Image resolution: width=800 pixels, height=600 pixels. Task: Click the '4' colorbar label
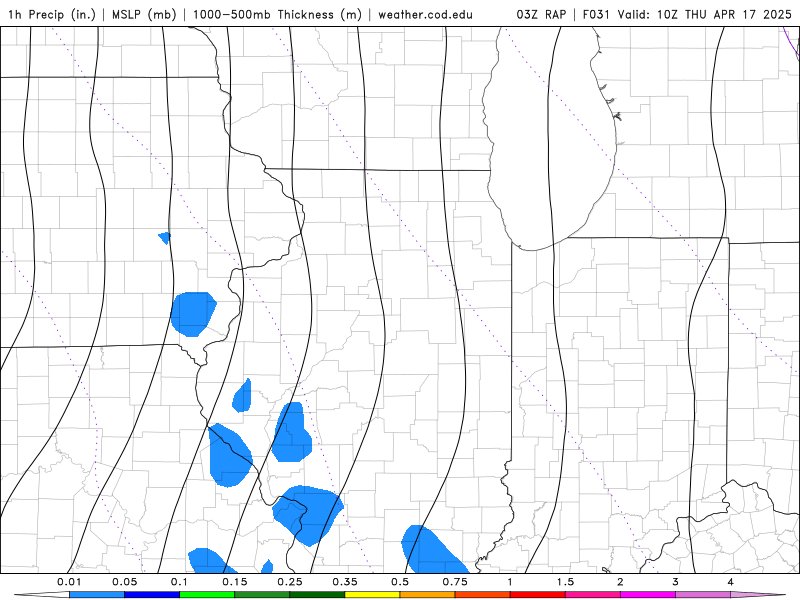coord(731,582)
